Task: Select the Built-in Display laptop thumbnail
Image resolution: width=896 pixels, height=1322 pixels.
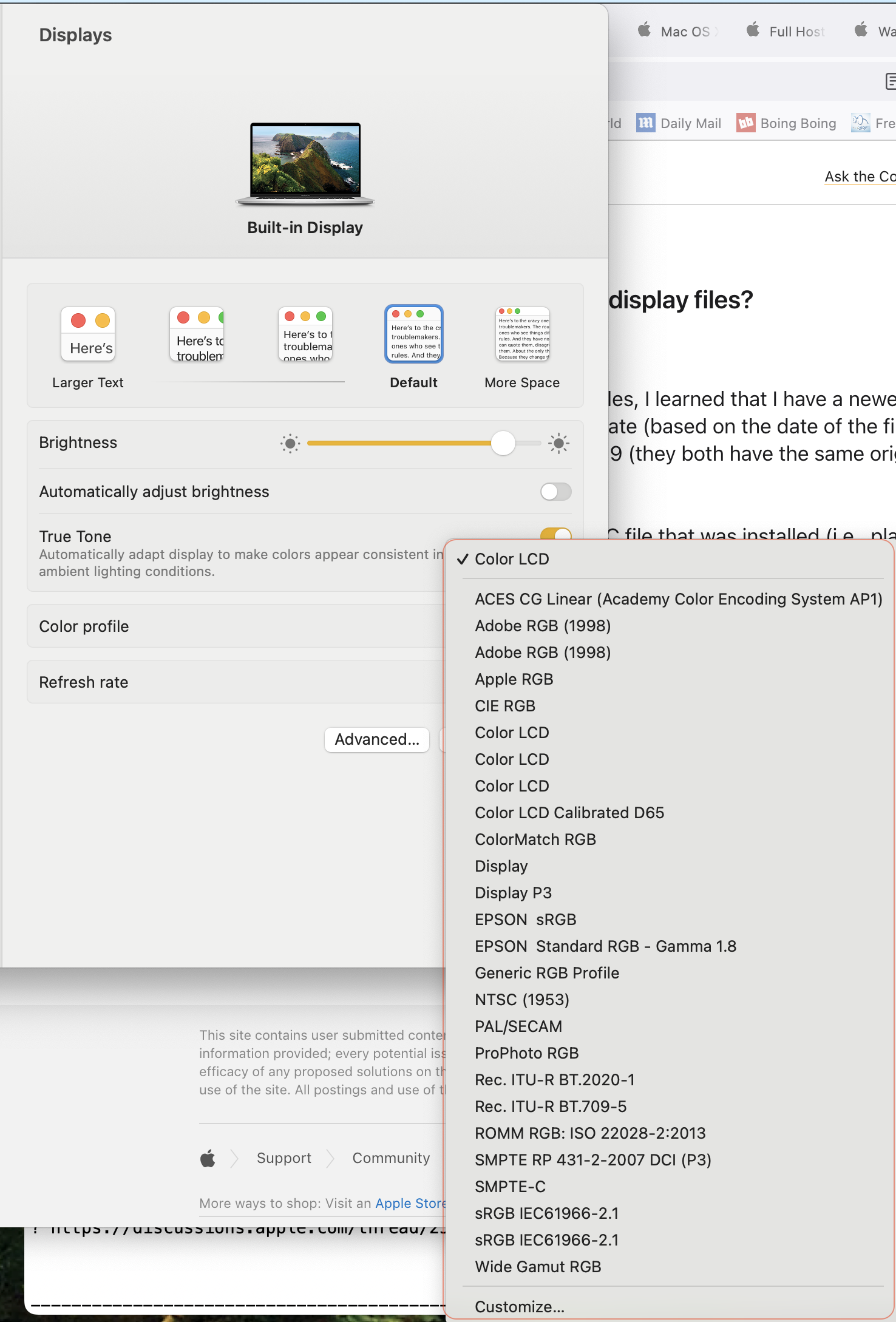Action: pos(305,164)
